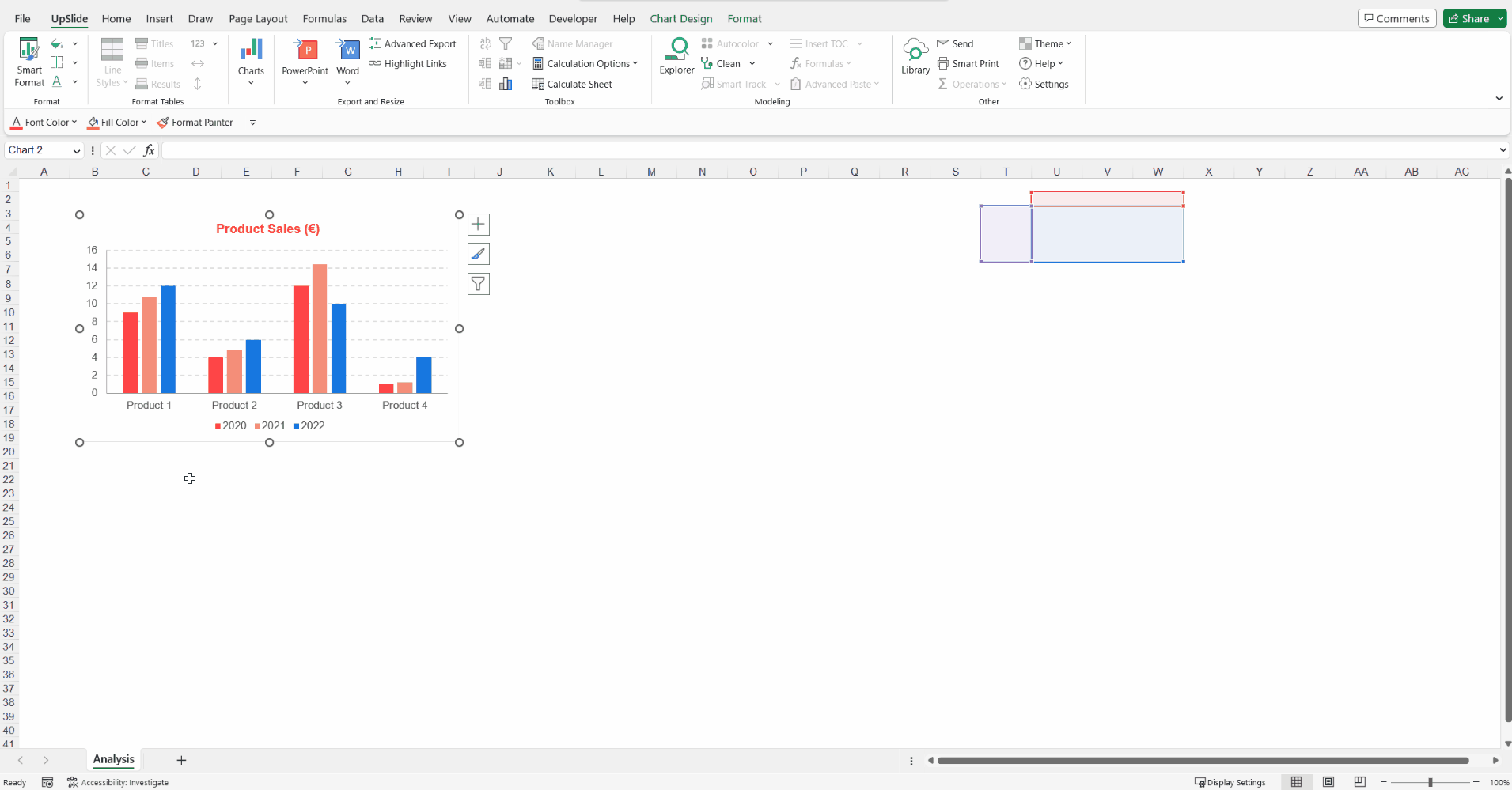Enable Normal view in status bar
The image size is (1512, 790).
[x=1296, y=782]
